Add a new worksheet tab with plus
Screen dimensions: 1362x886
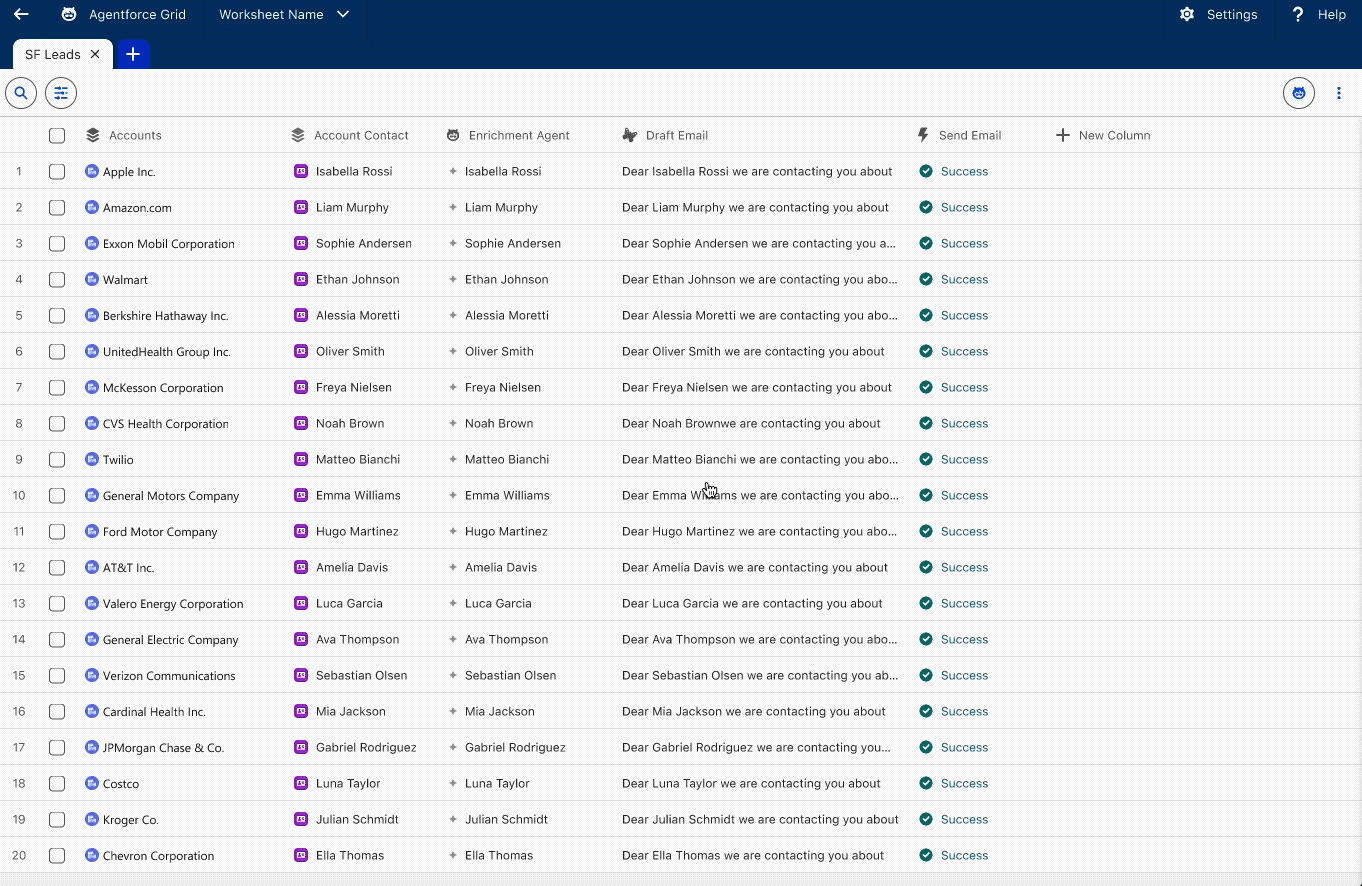click(x=133, y=54)
